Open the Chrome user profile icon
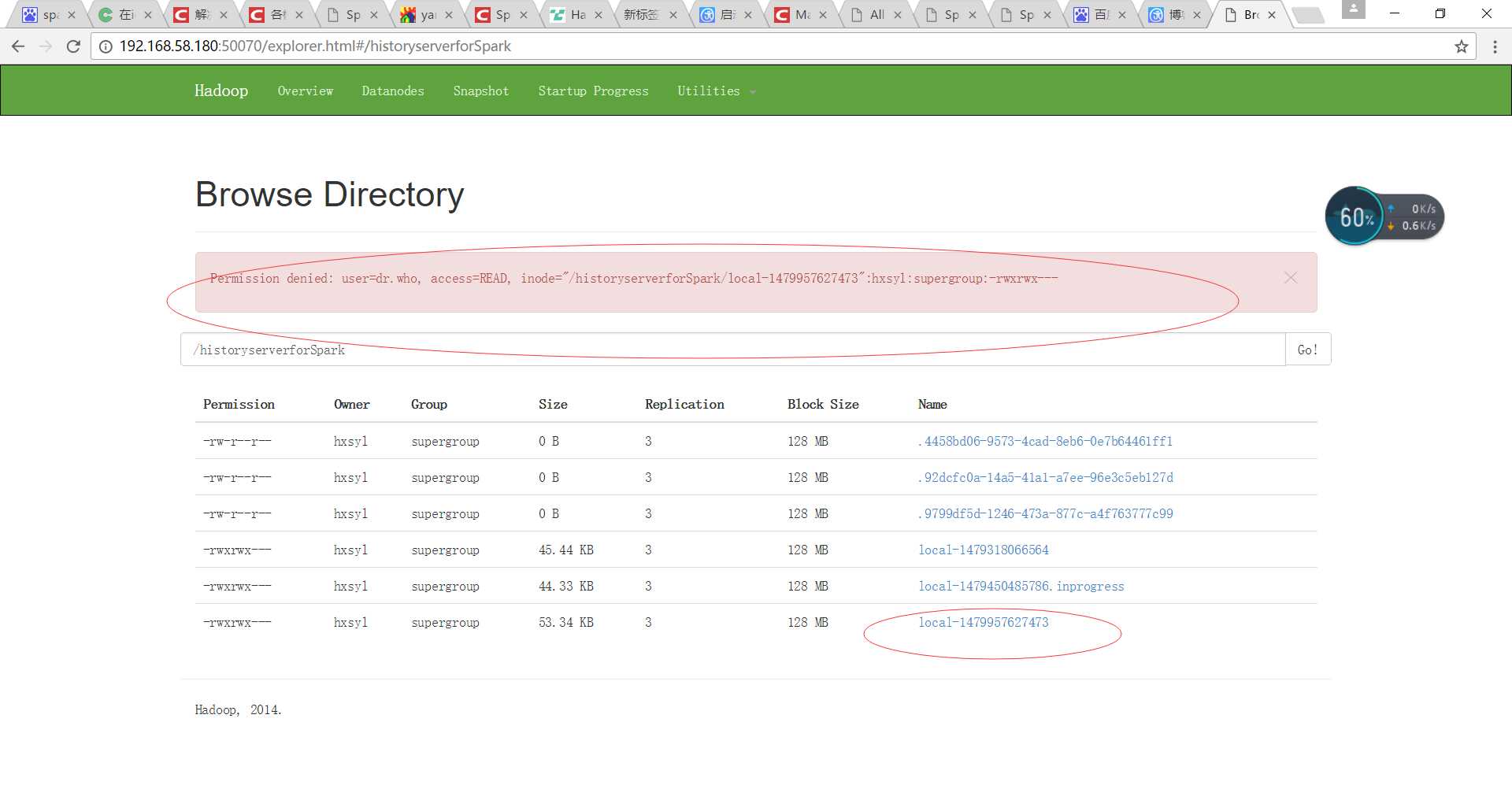 tap(1353, 9)
